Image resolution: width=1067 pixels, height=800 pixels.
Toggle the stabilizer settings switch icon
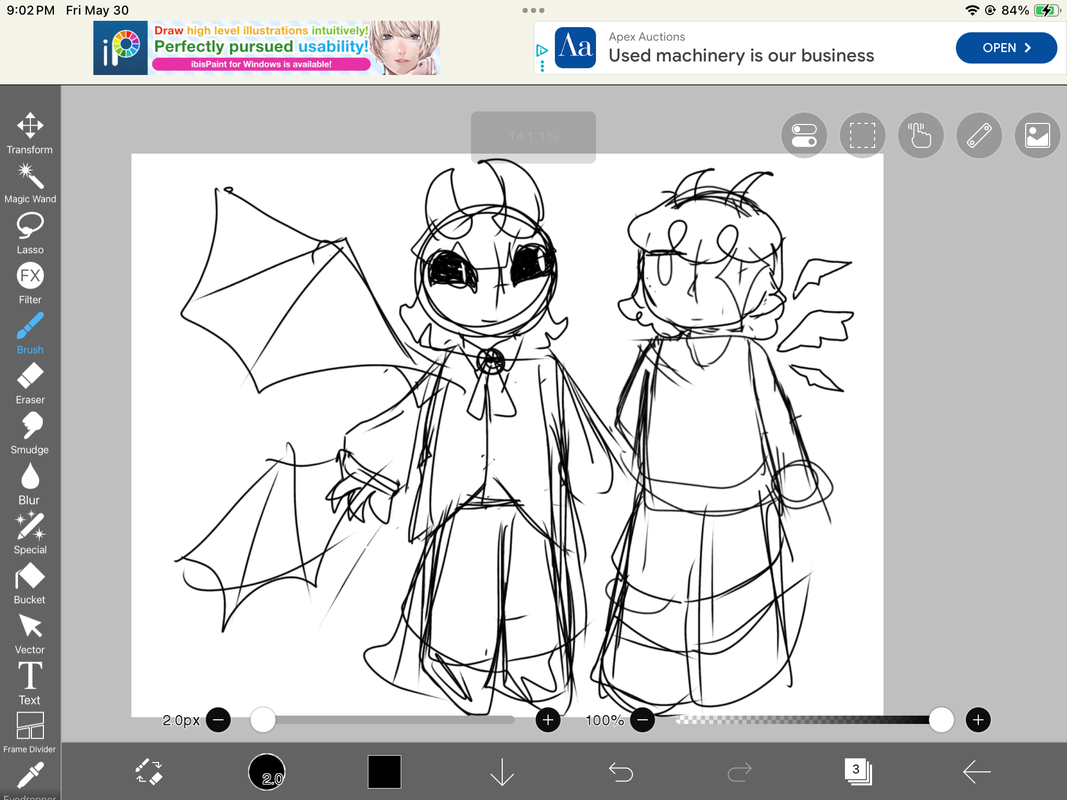(x=804, y=135)
